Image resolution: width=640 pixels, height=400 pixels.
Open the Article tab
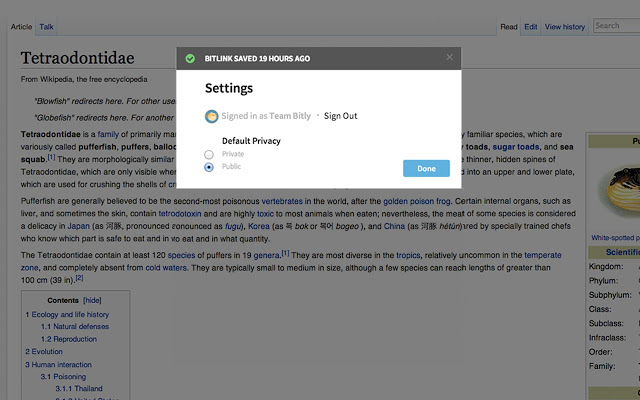tap(21, 27)
